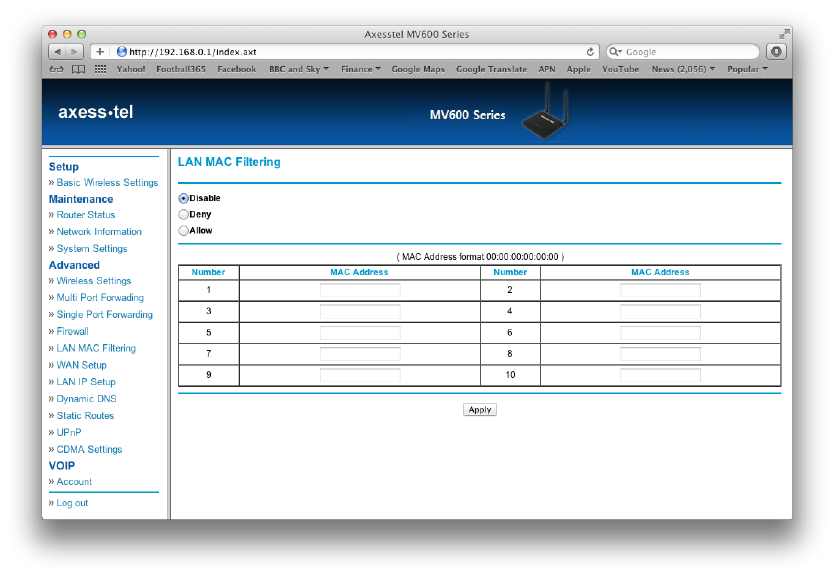Open Multi Port Forwading

point(100,298)
